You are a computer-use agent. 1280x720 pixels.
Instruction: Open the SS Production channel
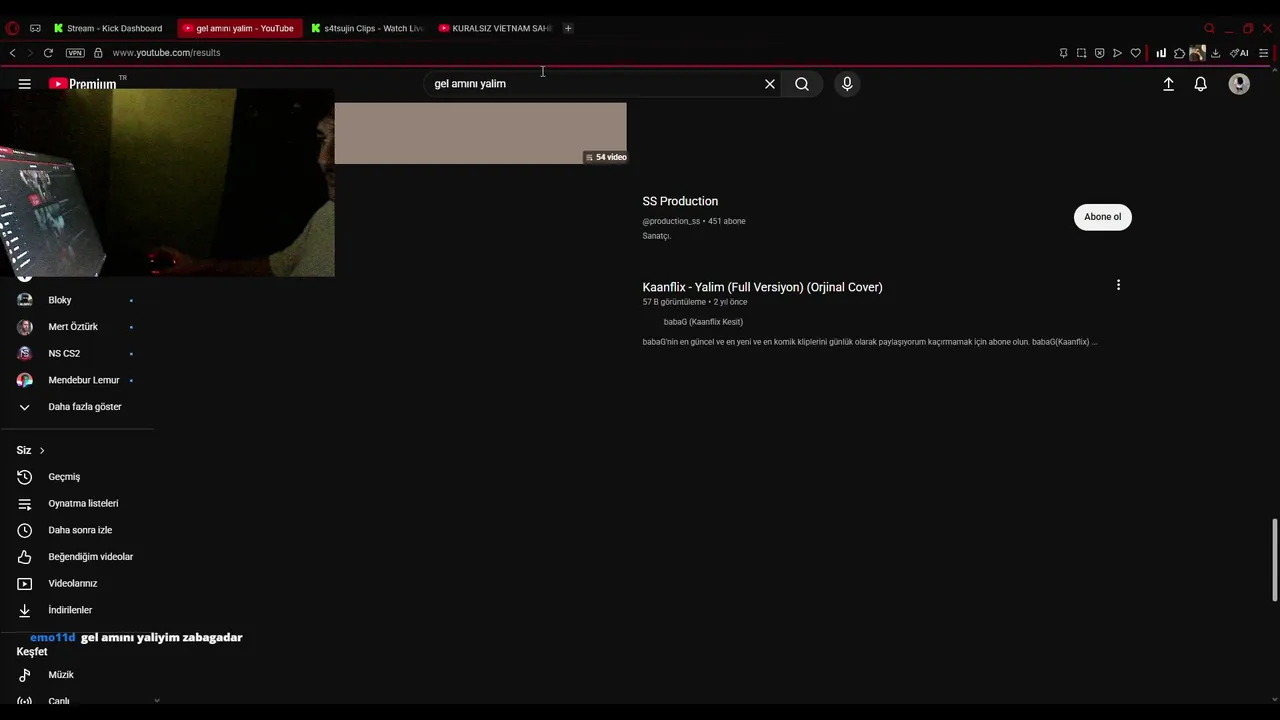tap(680, 201)
